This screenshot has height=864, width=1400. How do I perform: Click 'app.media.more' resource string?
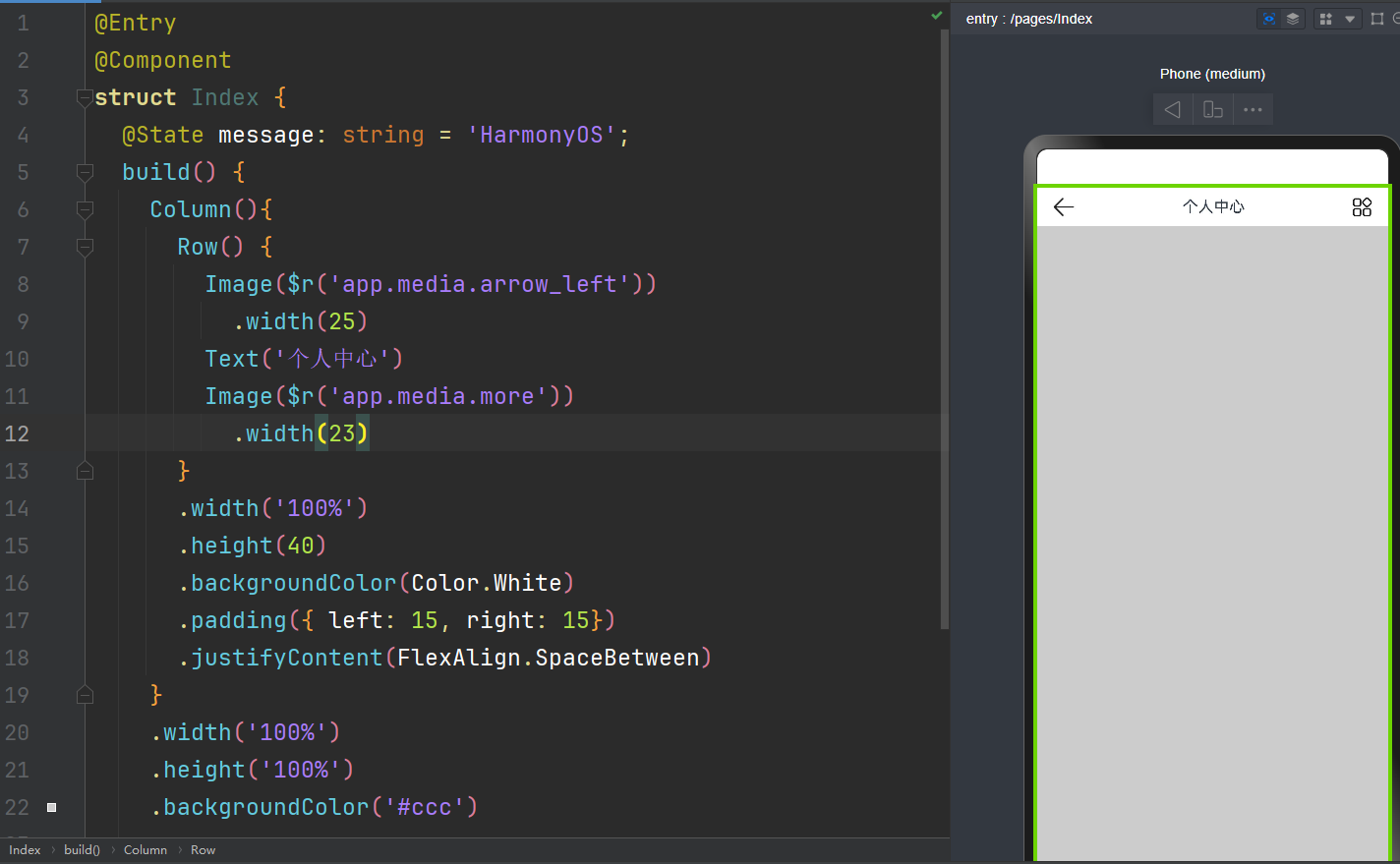(437, 396)
